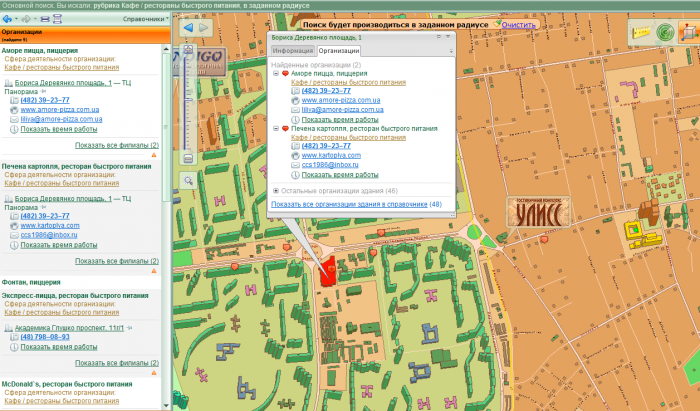Open Показать все организации здания в справочнике

pyautogui.click(x=349, y=204)
